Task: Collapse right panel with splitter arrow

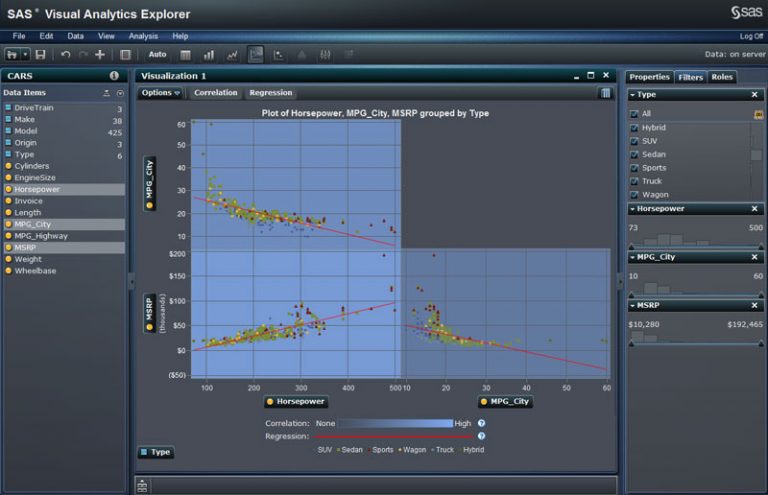Action: pyautogui.click(x=621, y=282)
